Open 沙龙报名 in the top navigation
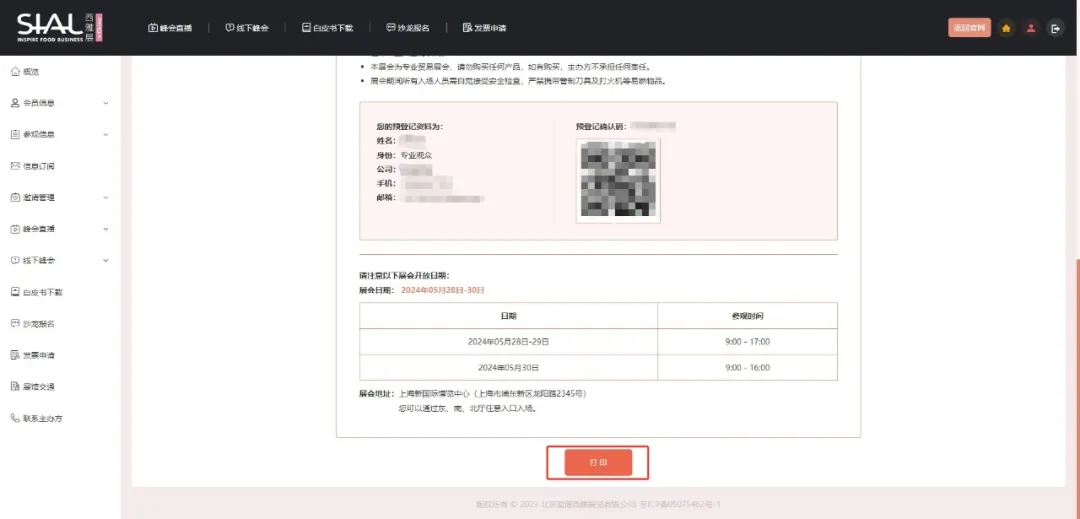The width and height of the screenshot is (1080, 519). (x=408, y=28)
